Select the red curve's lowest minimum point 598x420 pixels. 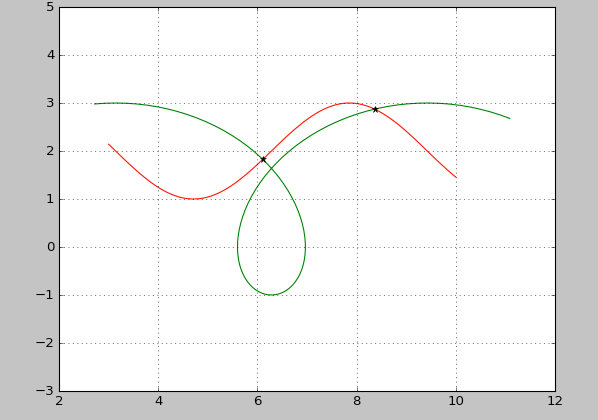coord(194,199)
